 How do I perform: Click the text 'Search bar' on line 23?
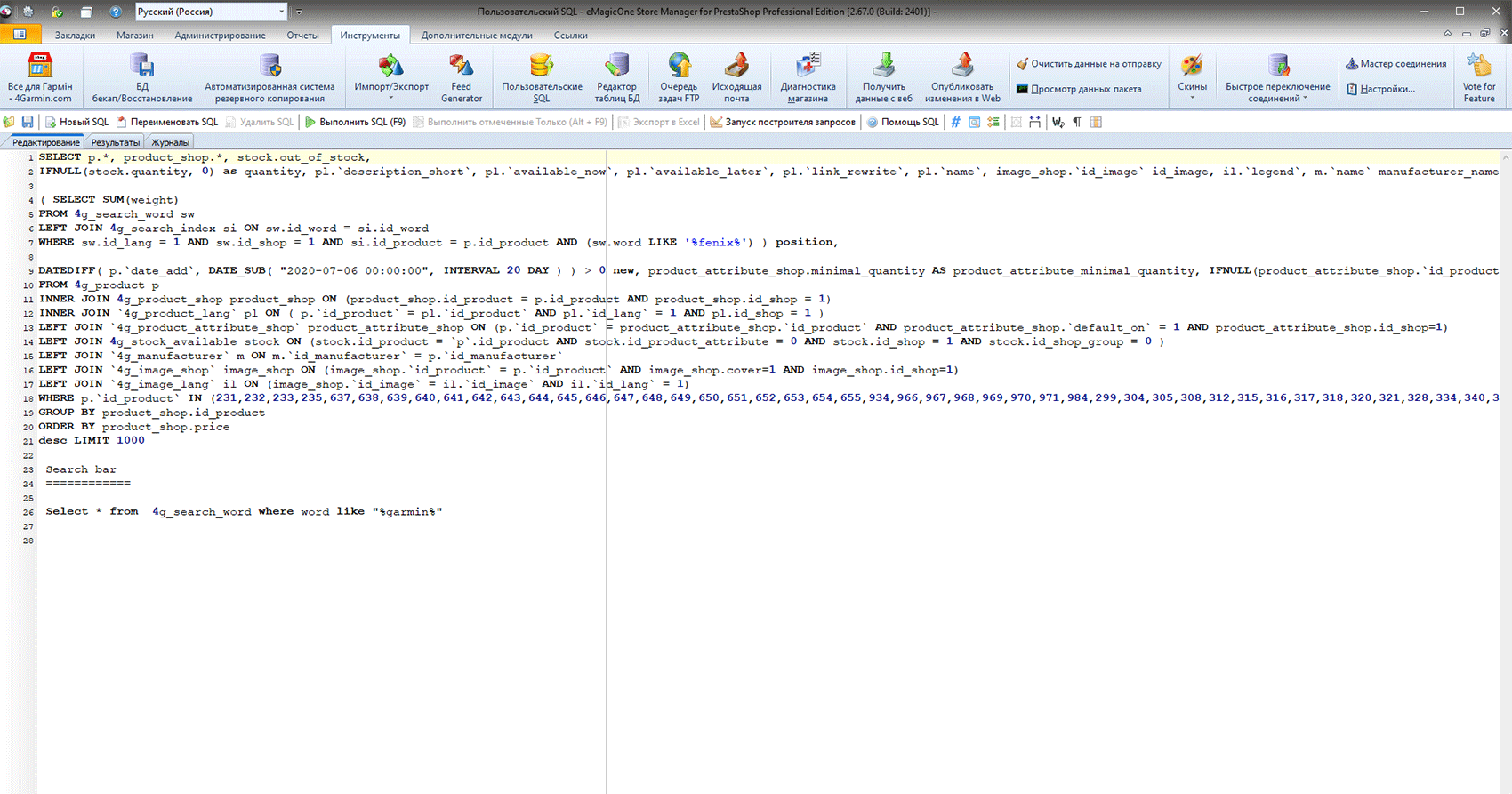point(81,469)
